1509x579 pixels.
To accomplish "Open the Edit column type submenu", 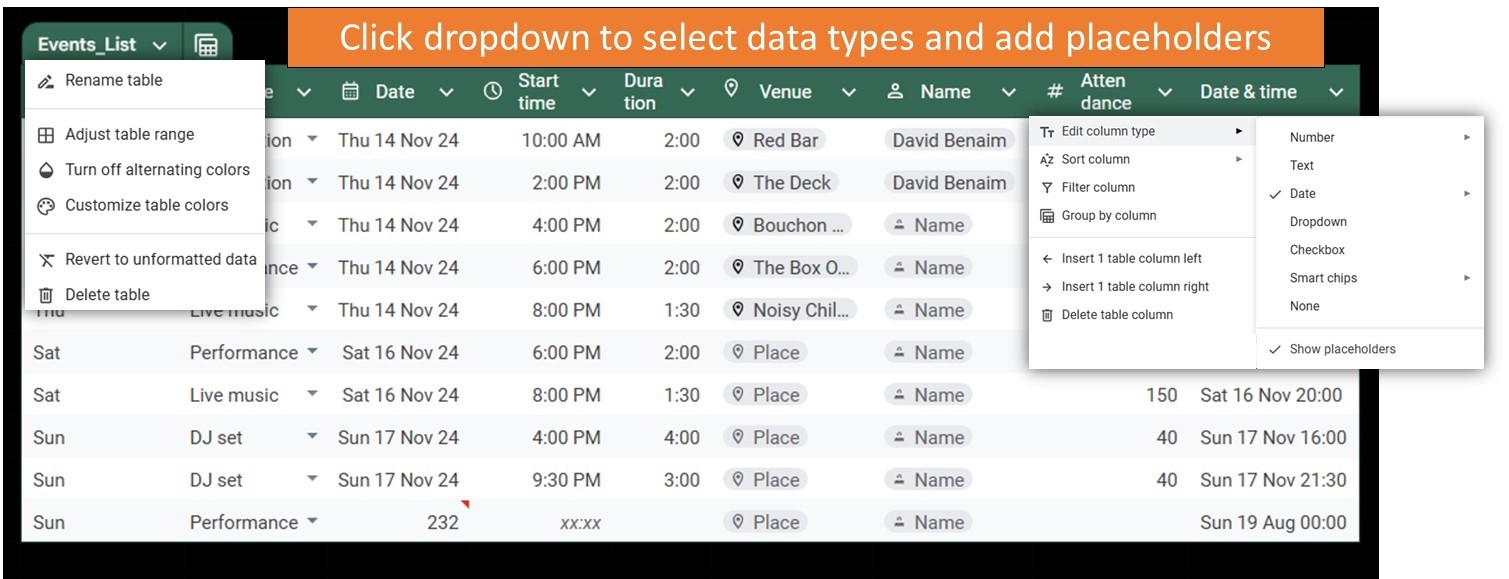I will (x=1108, y=131).
